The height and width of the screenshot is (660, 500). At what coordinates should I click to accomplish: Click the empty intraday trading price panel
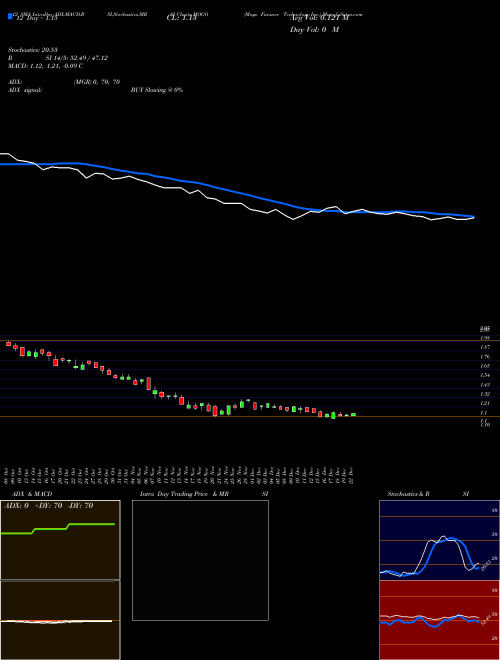[x=200, y=560]
